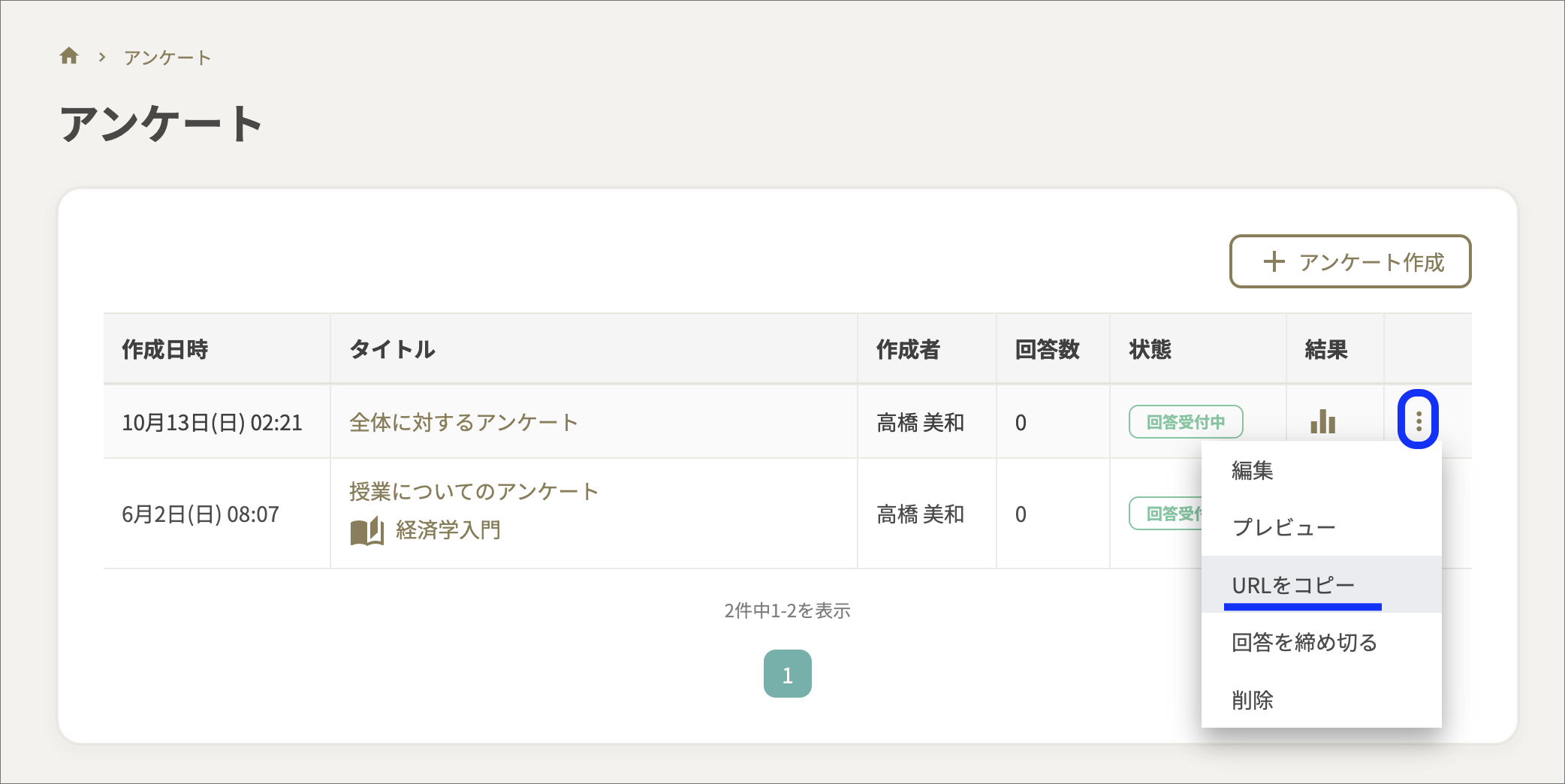Select 編集 from the context menu
The image size is (1565, 784).
1321,470
